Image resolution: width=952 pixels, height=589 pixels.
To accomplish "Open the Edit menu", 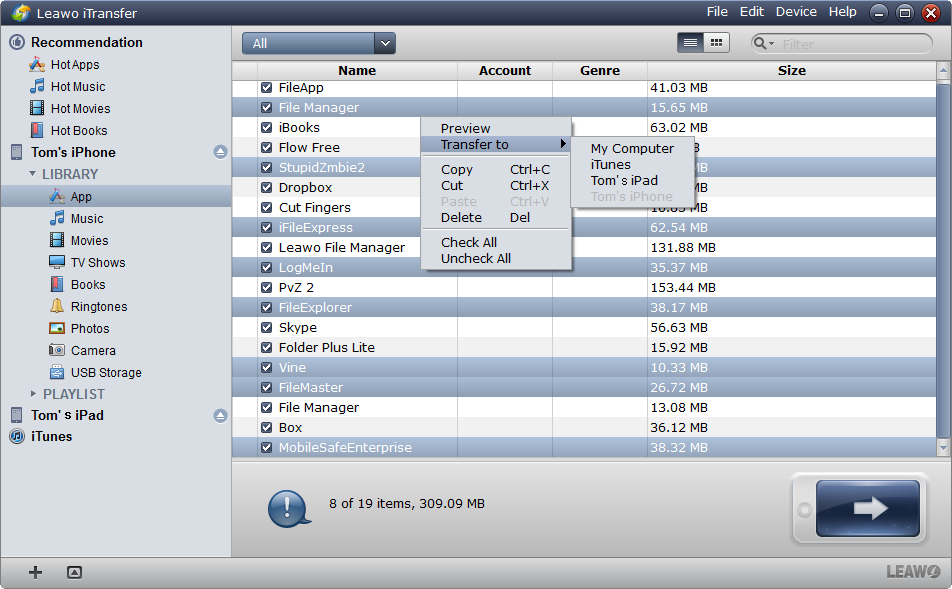I will point(752,12).
